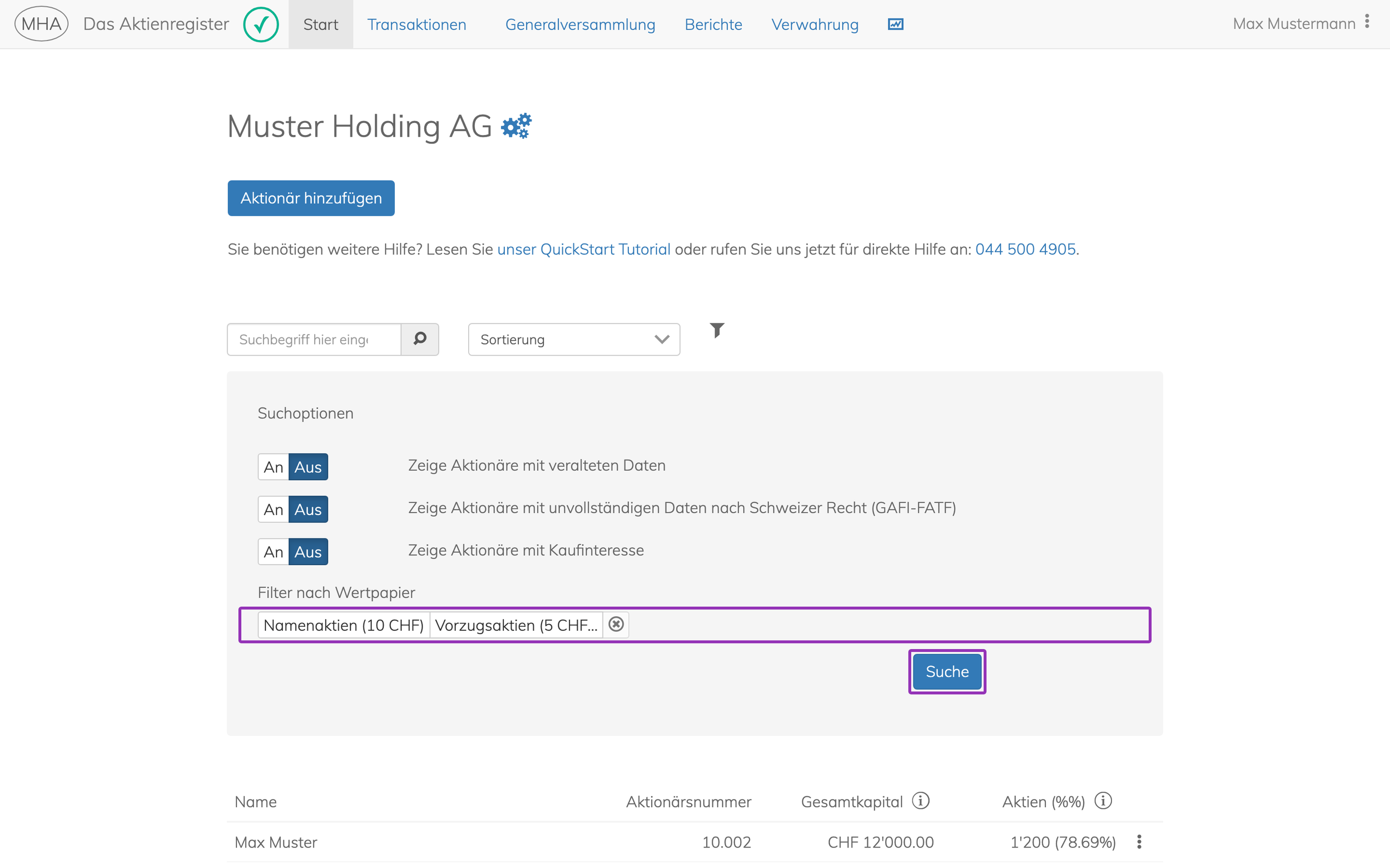Select the Namenaktien (10 CHF) tag
1390x868 pixels.
344,625
